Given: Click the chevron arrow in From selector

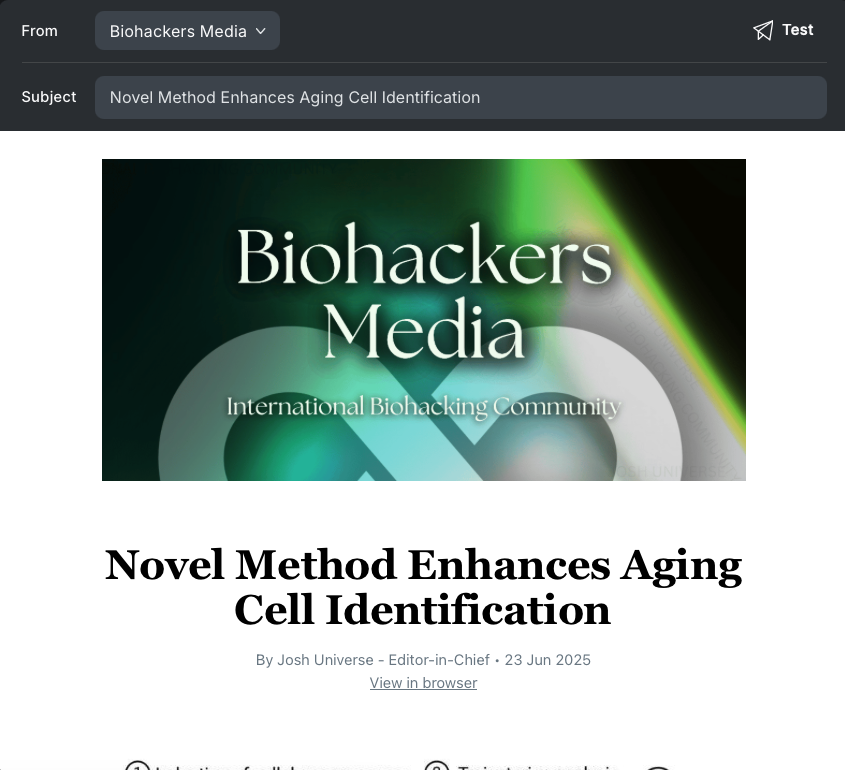Looking at the screenshot, I should [x=261, y=31].
